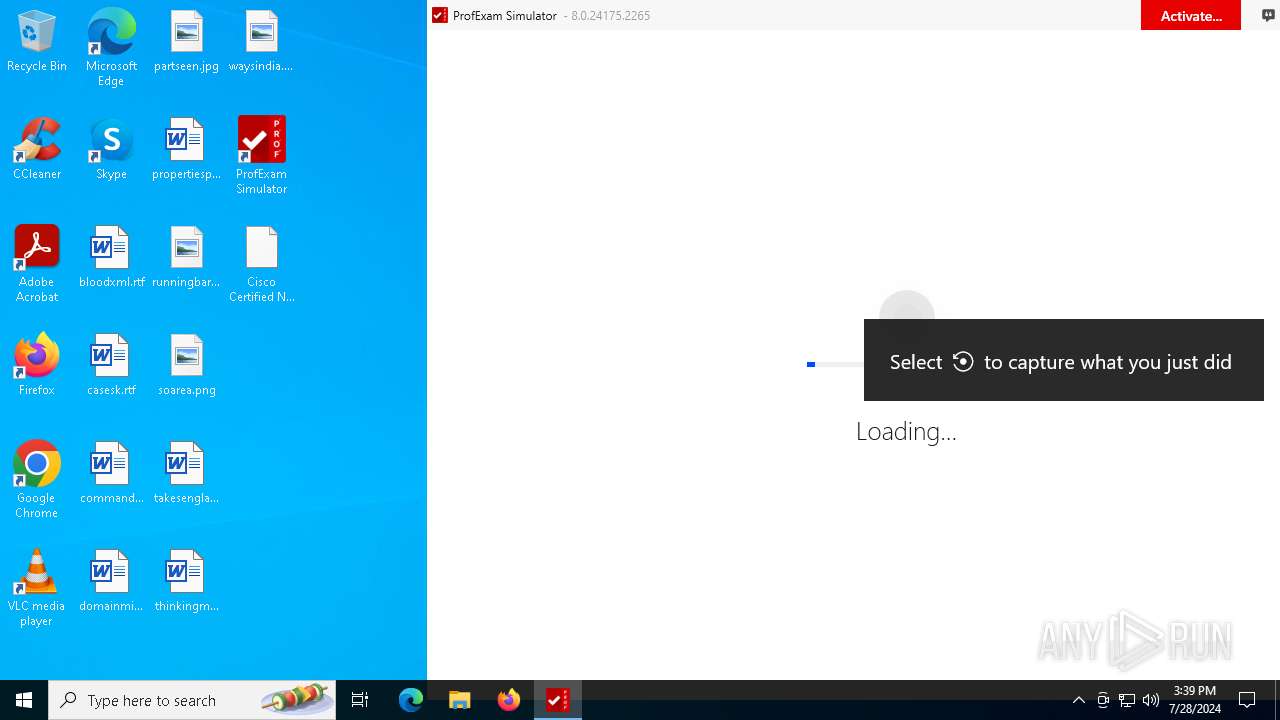Viewport: 1280px width, 720px height.
Task: Open Firefox desktop shortcut
Action: (37, 366)
